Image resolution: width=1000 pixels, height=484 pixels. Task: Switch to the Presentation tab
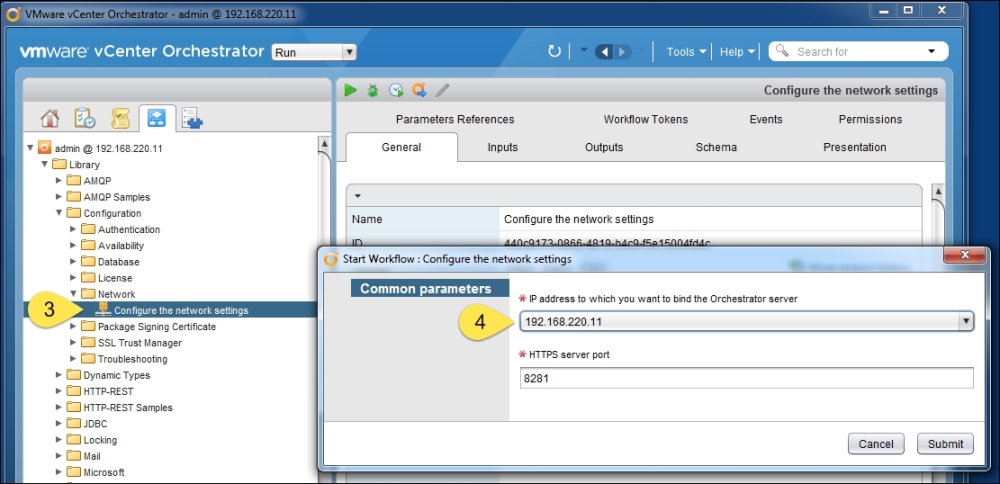(855, 147)
